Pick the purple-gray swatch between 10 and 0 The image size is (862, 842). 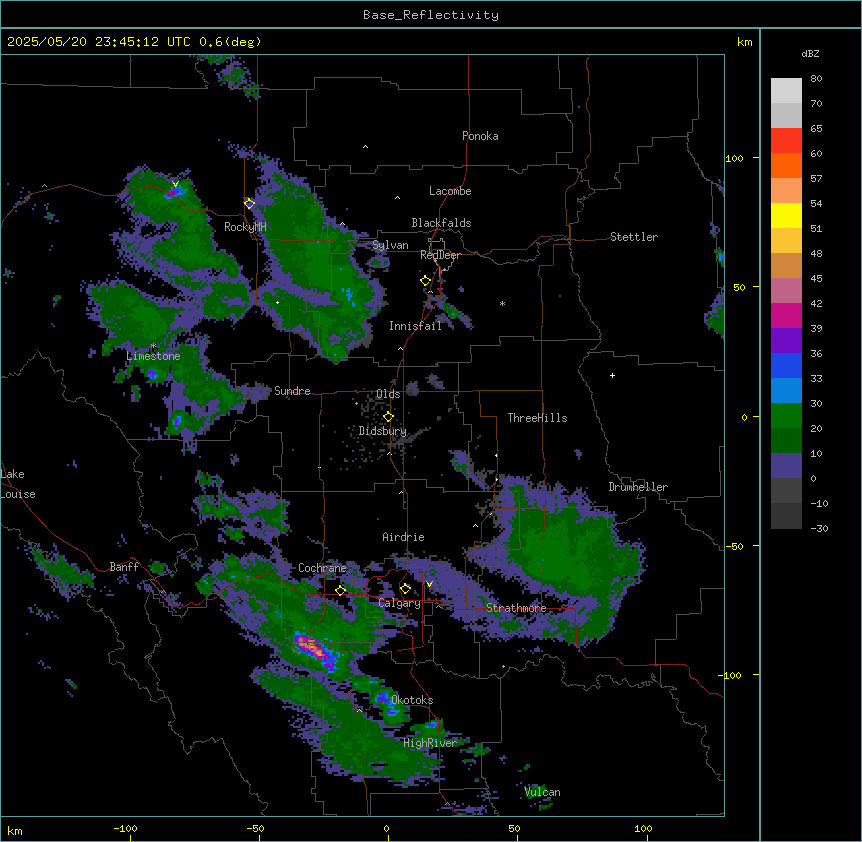pos(786,466)
